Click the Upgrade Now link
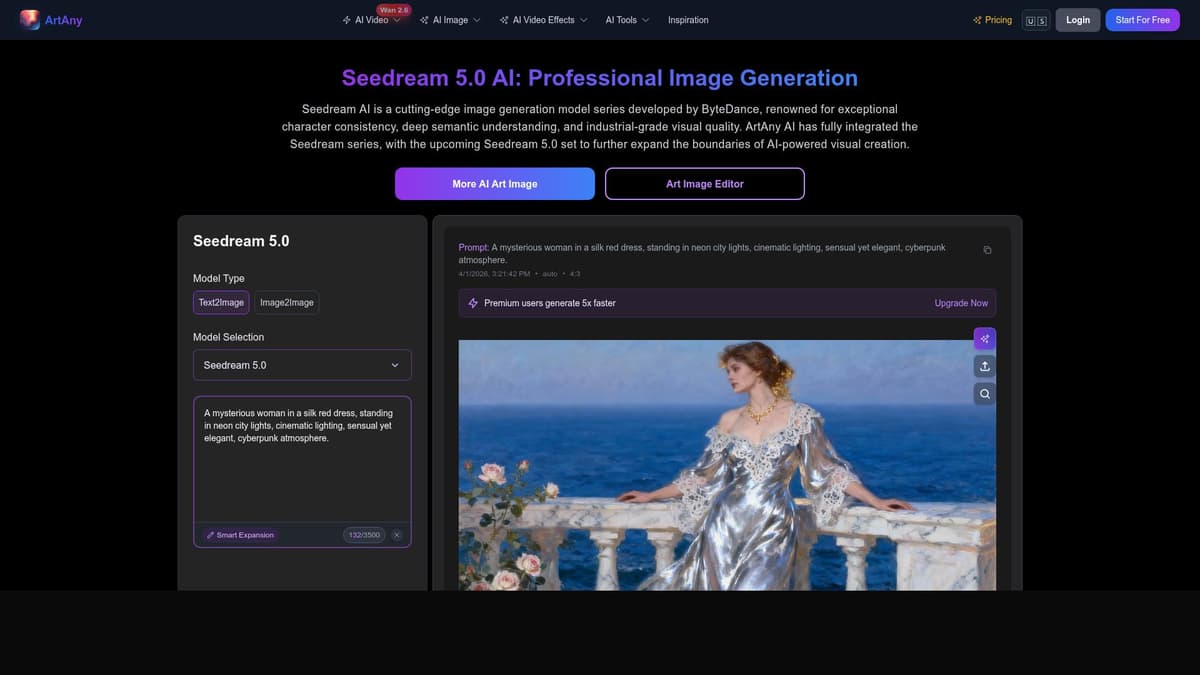Screen dimensions: 1200x675 (x=961, y=302)
